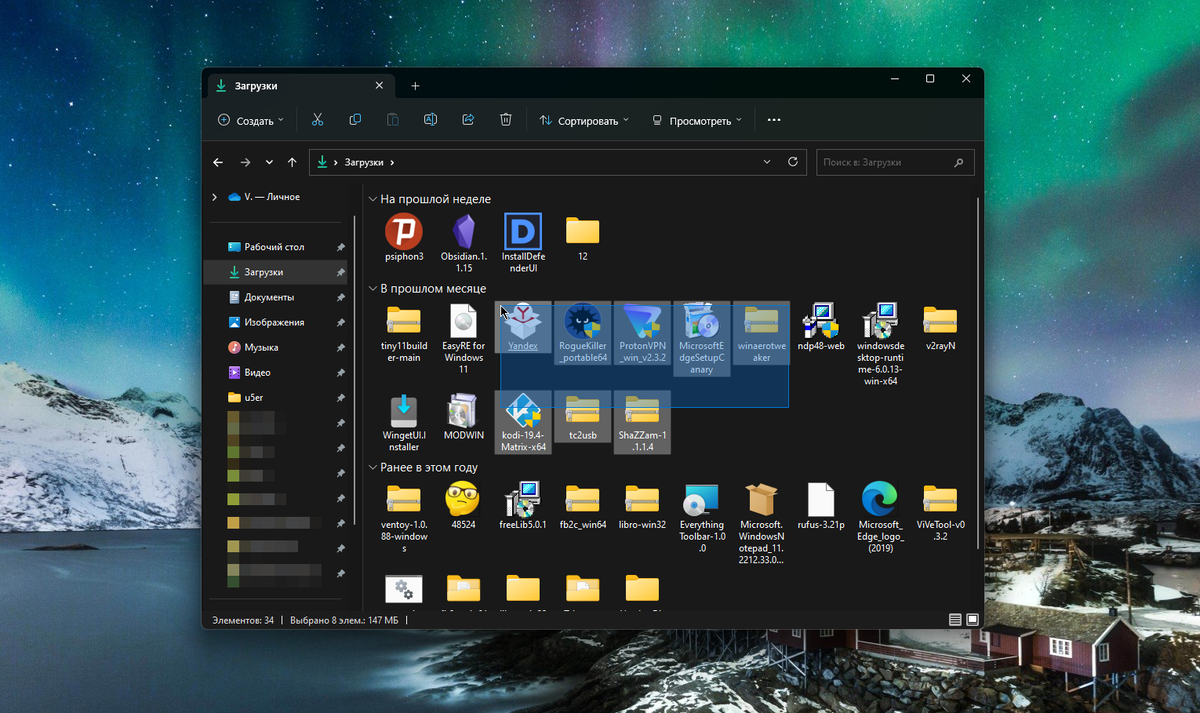Click the Share icon in toolbar
The image size is (1200, 713).
[x=468, y=120]
